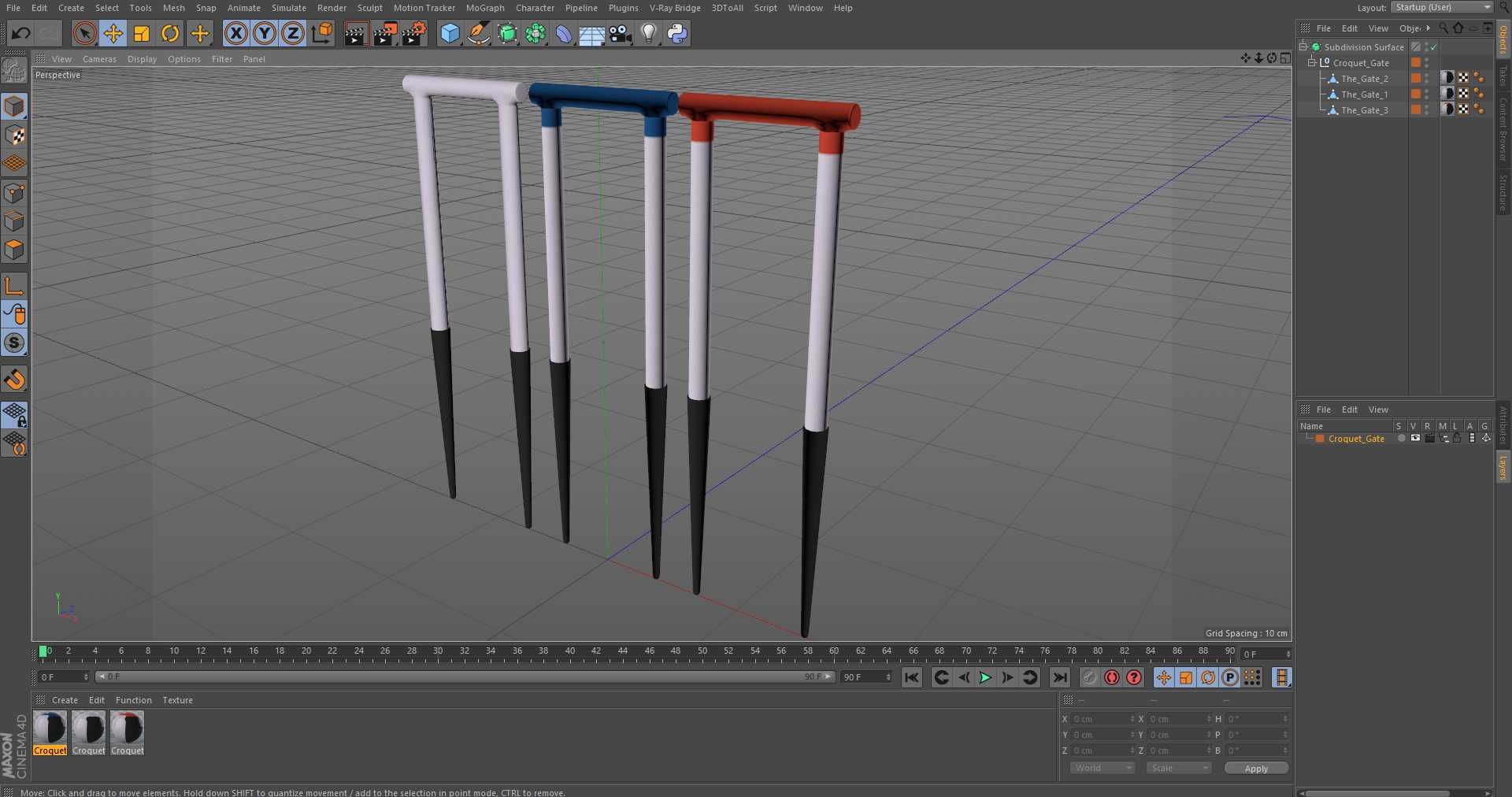Switch to Polygons mode

click(x=14, y=250)
